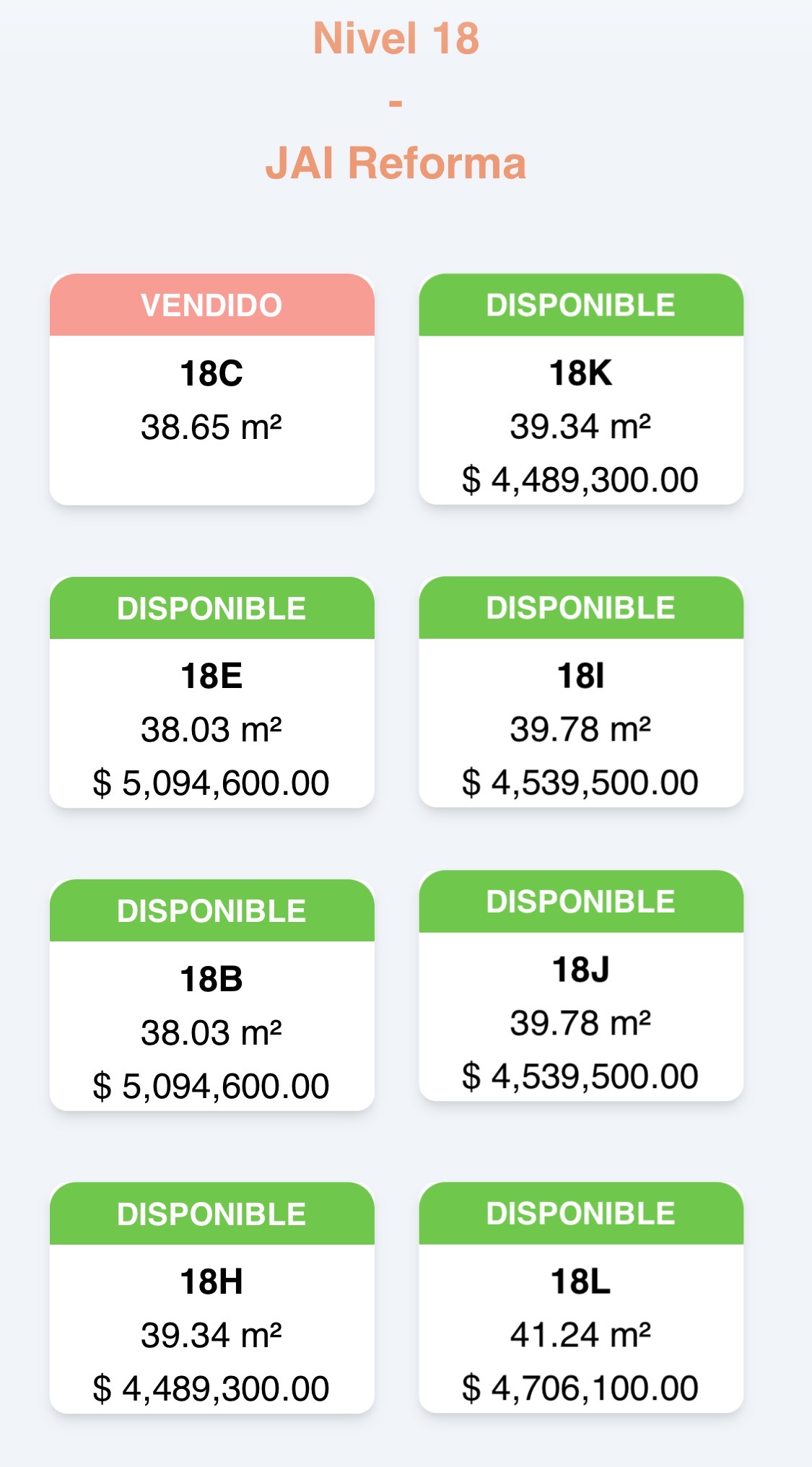Open the sold unit 18C card

tap(211, 389)
